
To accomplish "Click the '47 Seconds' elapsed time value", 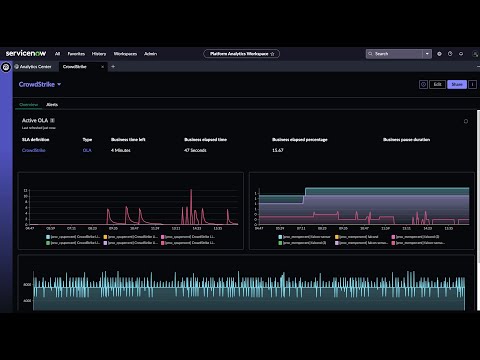I will click(x=195, y=150).
